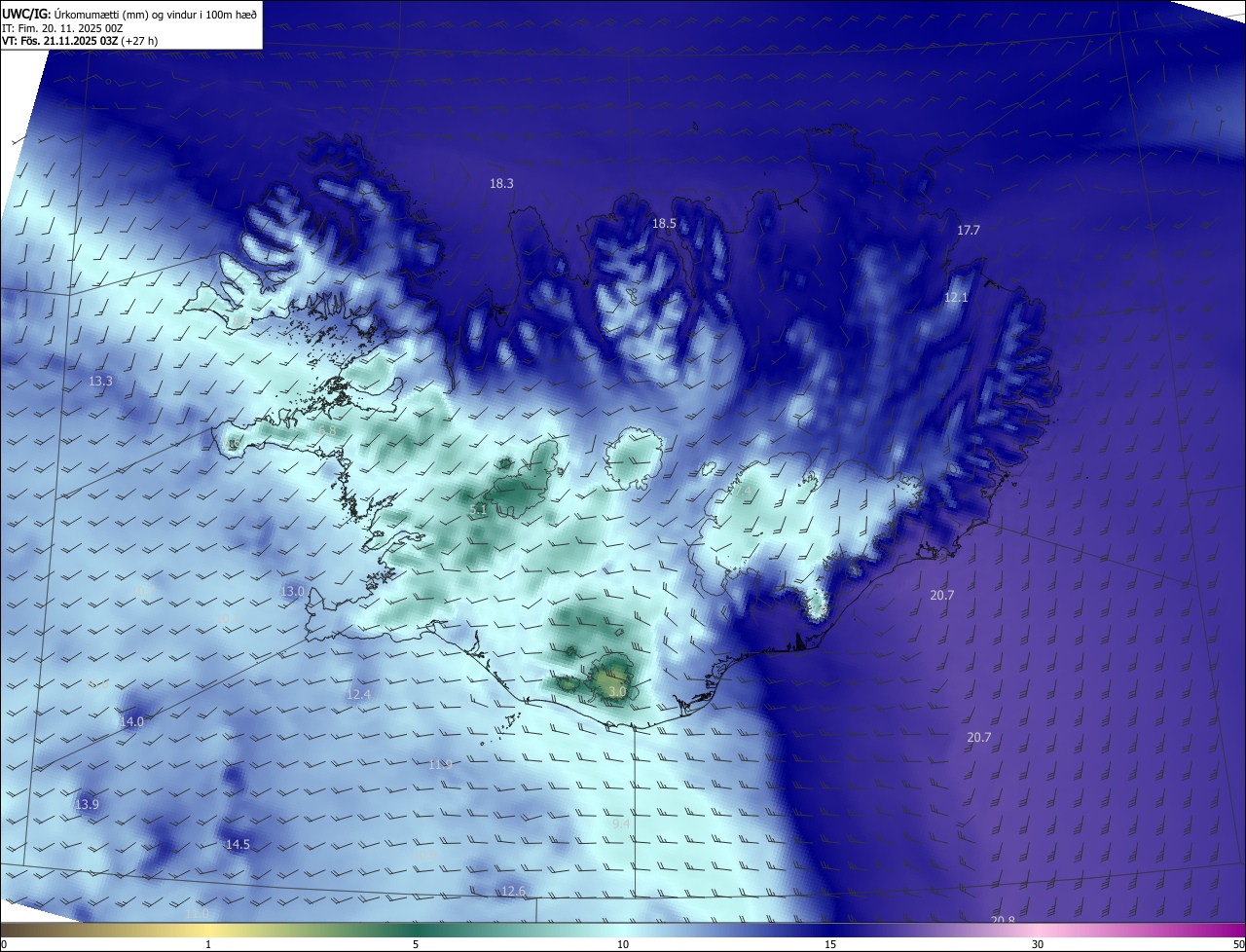Click the 13.9 value label
This screenshot has width=1246, height=952.
click(88, 804)
